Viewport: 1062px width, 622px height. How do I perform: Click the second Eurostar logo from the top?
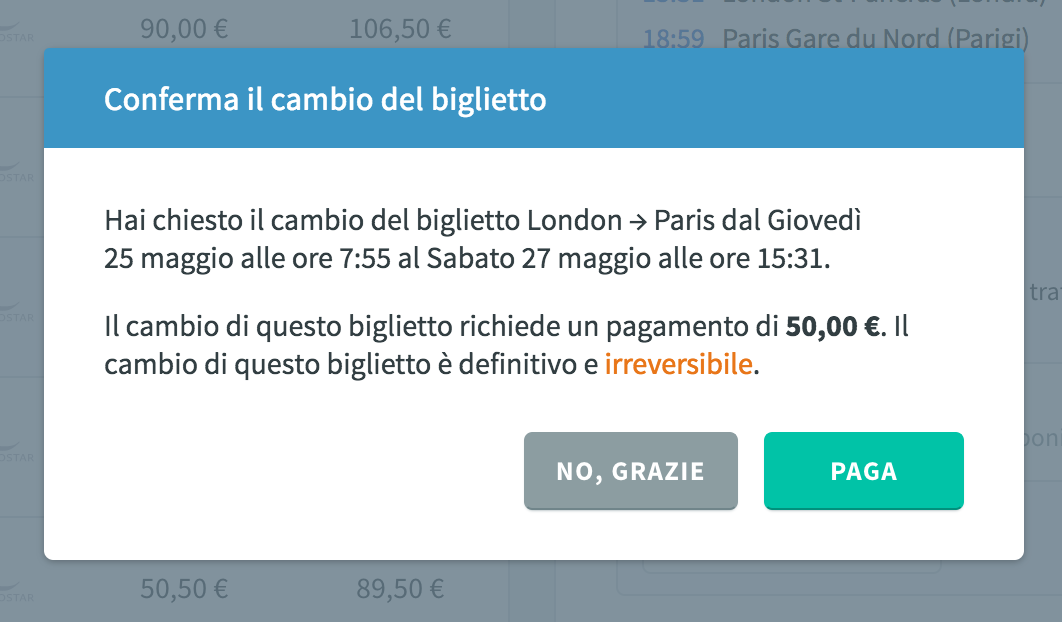[16, 172]
